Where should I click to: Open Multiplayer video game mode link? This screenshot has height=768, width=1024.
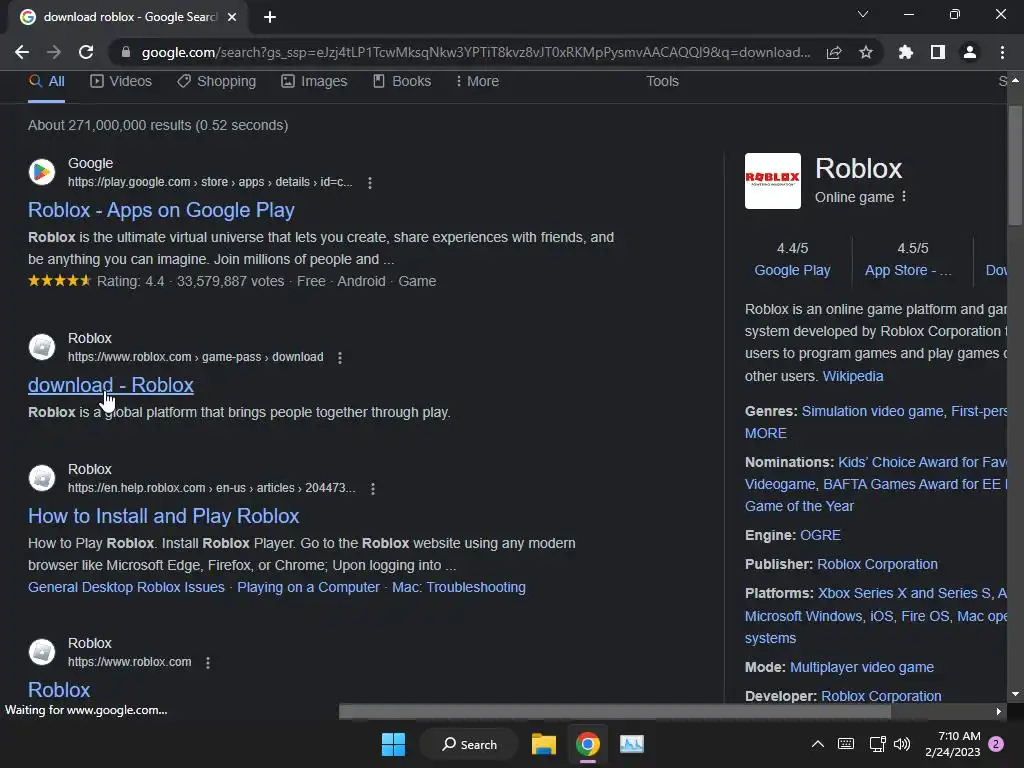click(x=861, y=667)
